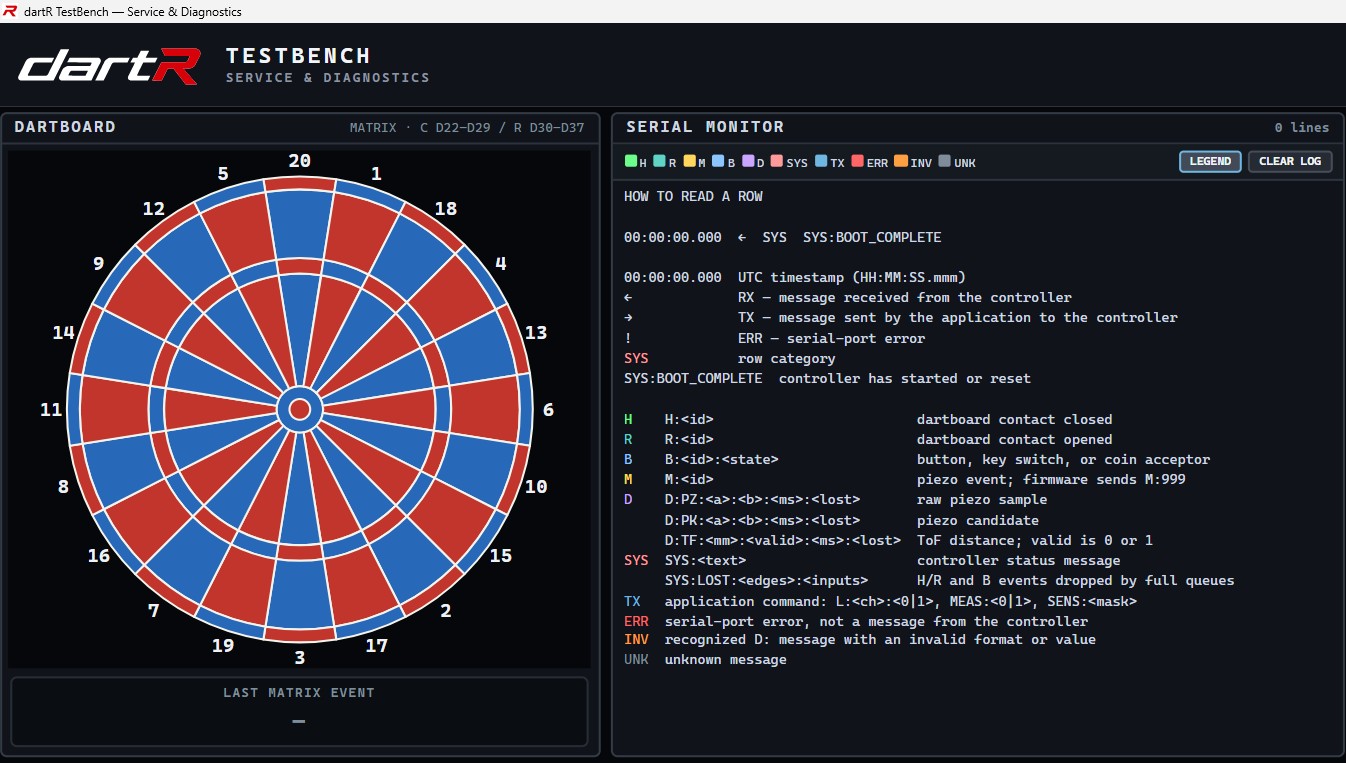
Task: Hide the legend with the LEGEND button
Action: (x=1210, y=161)
